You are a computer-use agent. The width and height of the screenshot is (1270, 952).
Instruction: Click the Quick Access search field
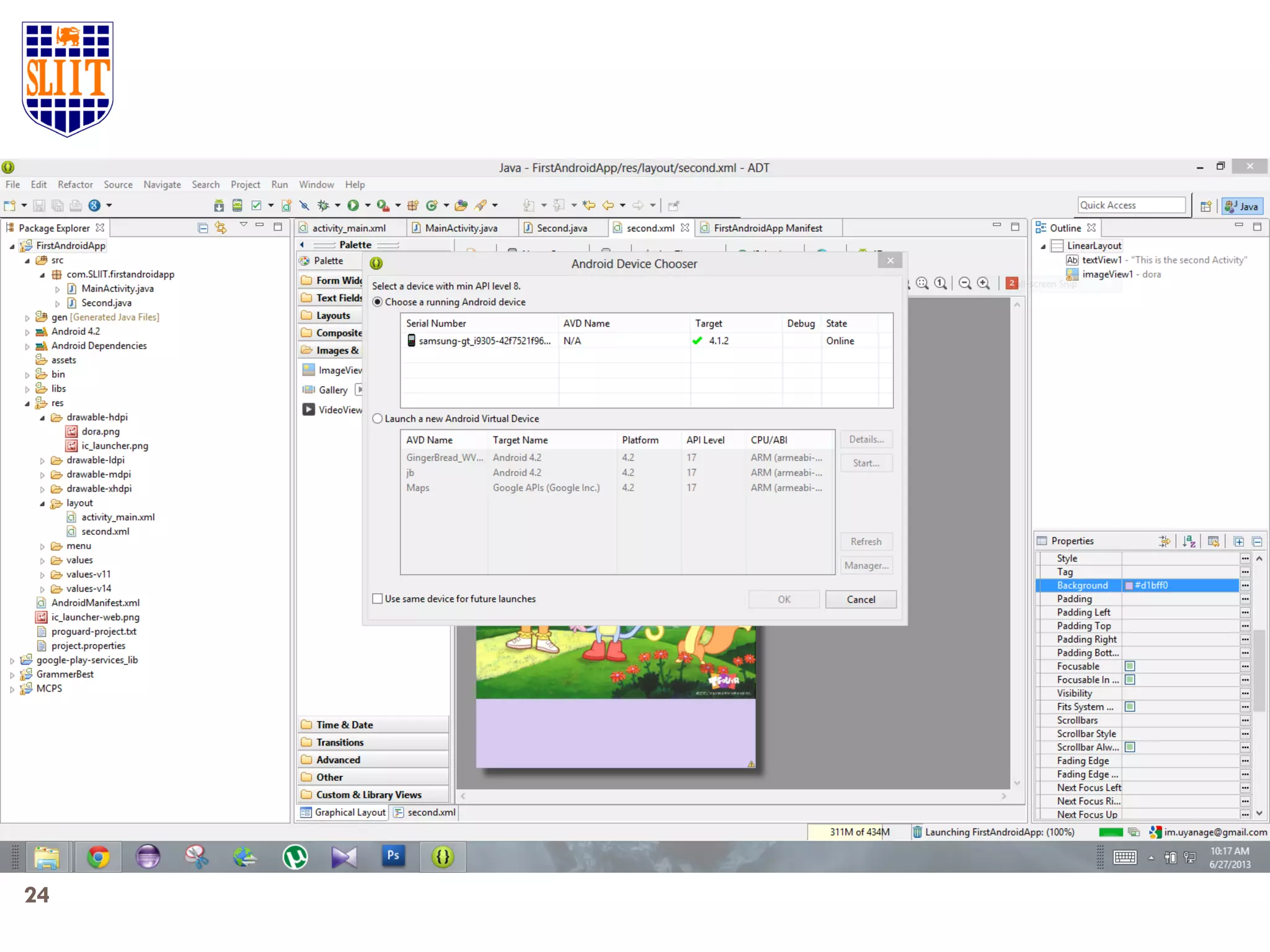1130,205
